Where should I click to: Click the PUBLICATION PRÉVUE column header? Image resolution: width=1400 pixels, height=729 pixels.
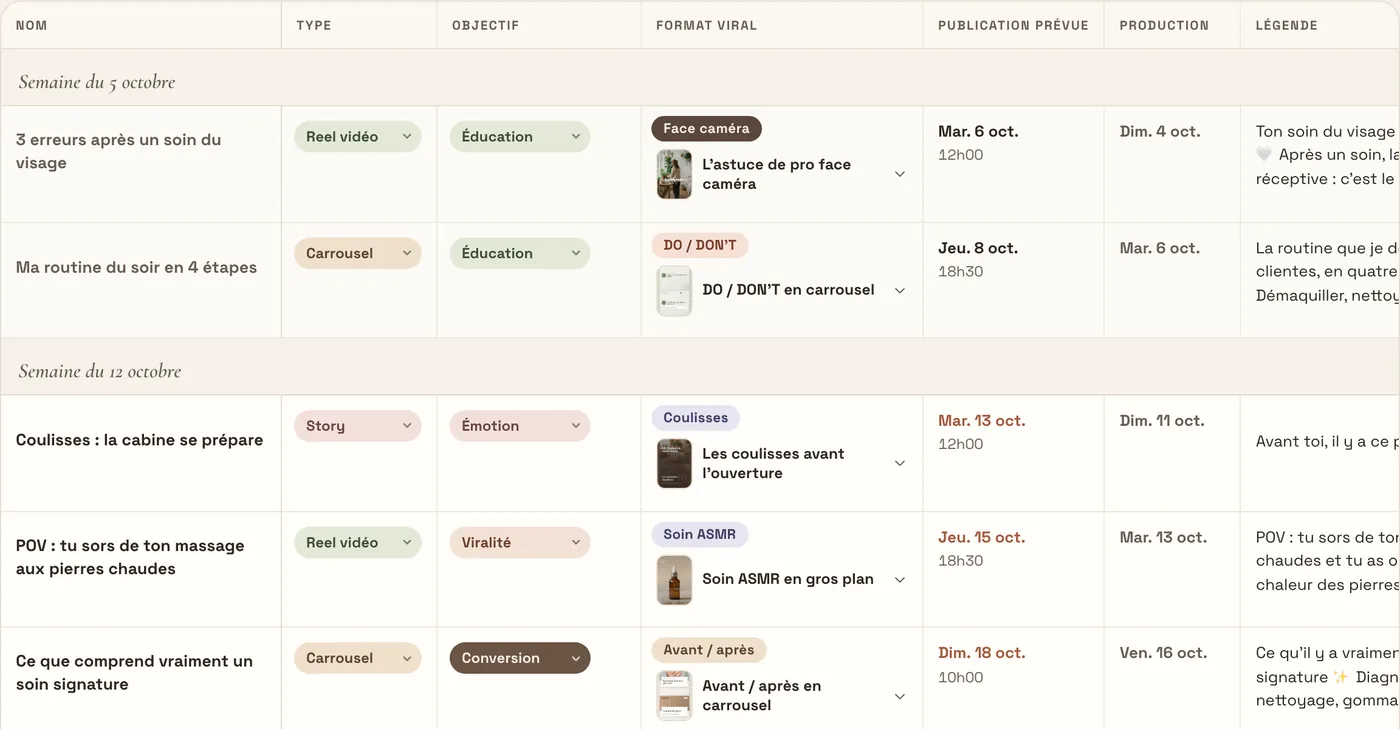click(1013, 25)
